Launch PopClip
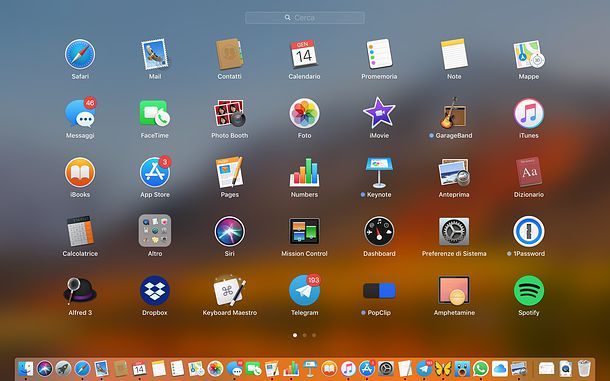 coord(379,291)
